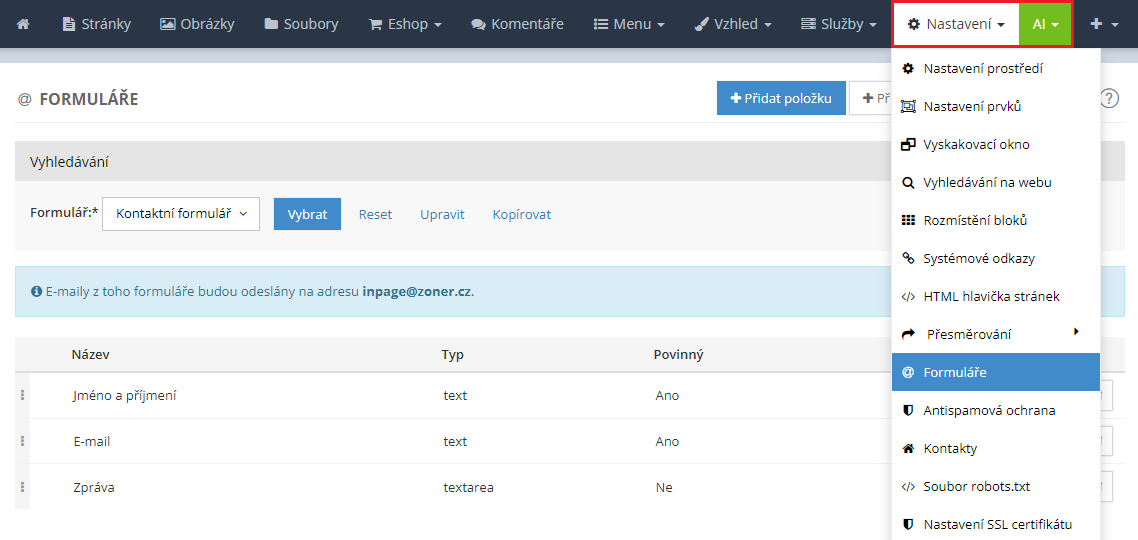The image size is (1138, 540).
Task: Click drag handle icon for Zpráva row
Action: click(22, 487)
